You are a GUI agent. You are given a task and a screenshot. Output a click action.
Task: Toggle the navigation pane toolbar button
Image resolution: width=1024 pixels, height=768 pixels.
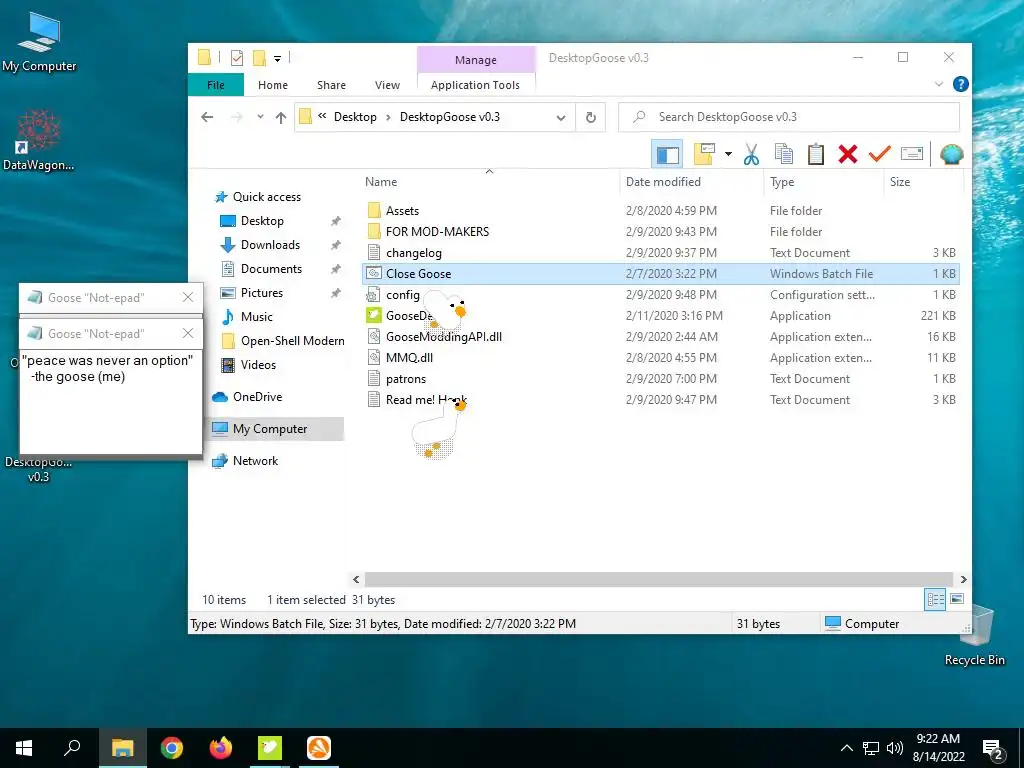(x=667, y=154)
